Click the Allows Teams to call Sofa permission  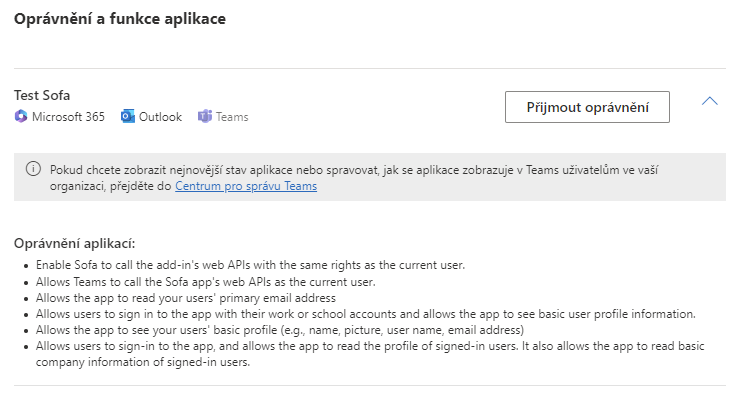[x=206, y=282]
